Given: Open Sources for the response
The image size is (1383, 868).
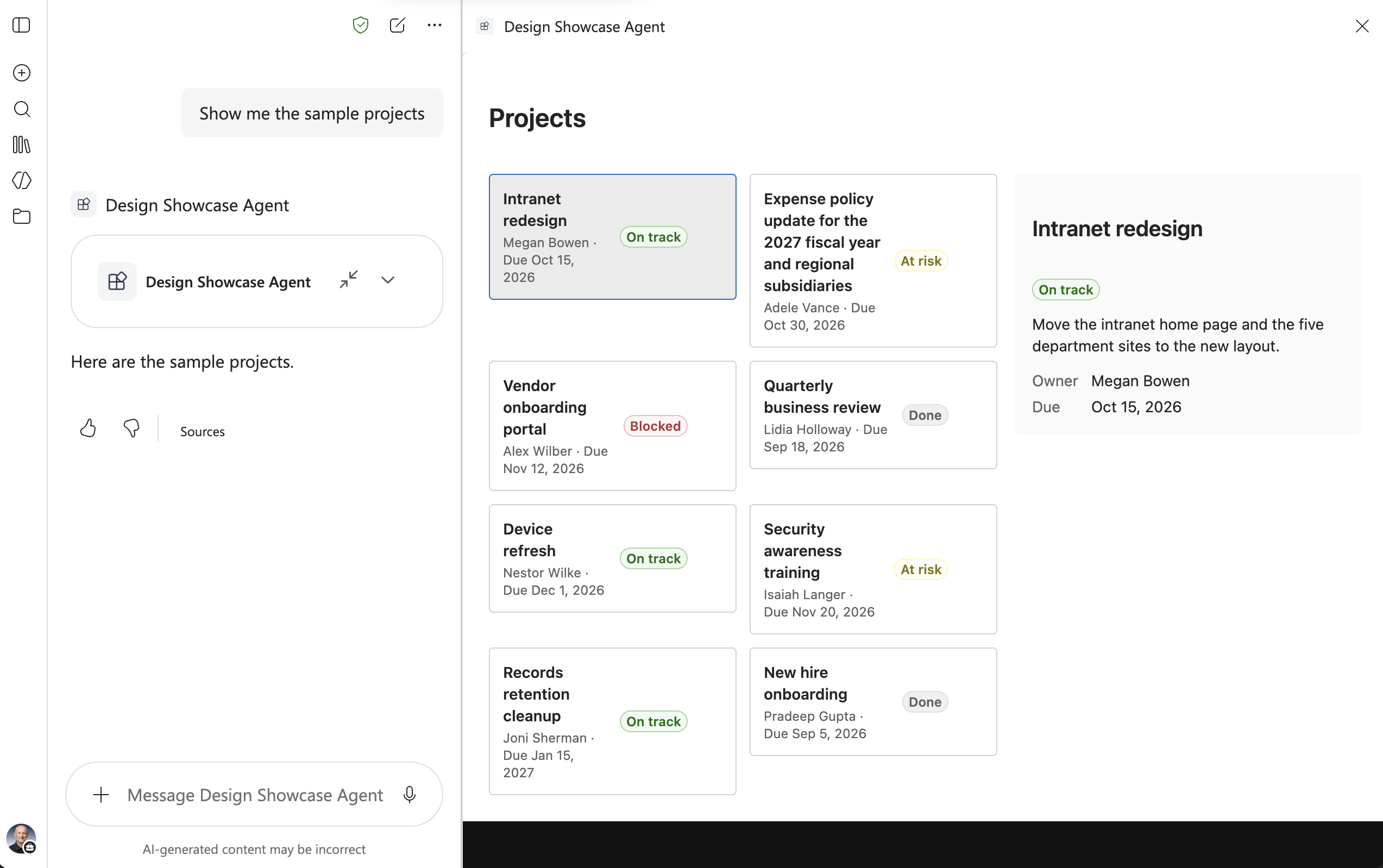Looking at the screenshot, I should tap(202, 432).
